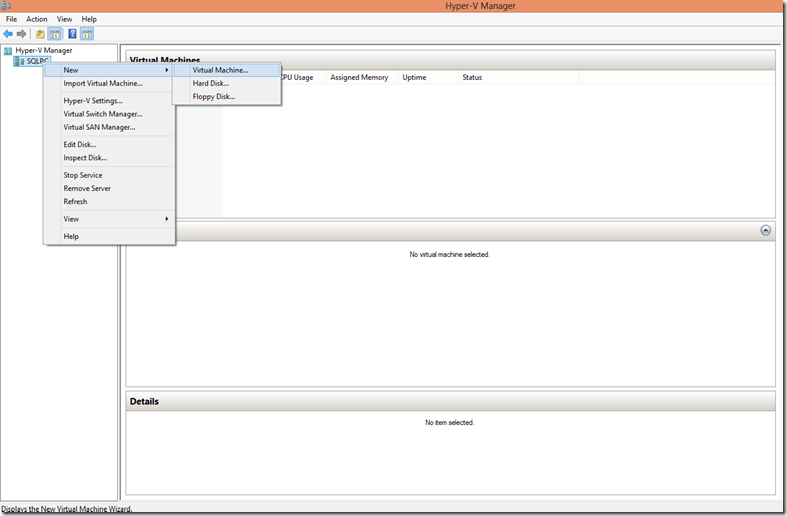
Task: Choose Virtual Machine... from the New submenu
Action: click(220, 70)
